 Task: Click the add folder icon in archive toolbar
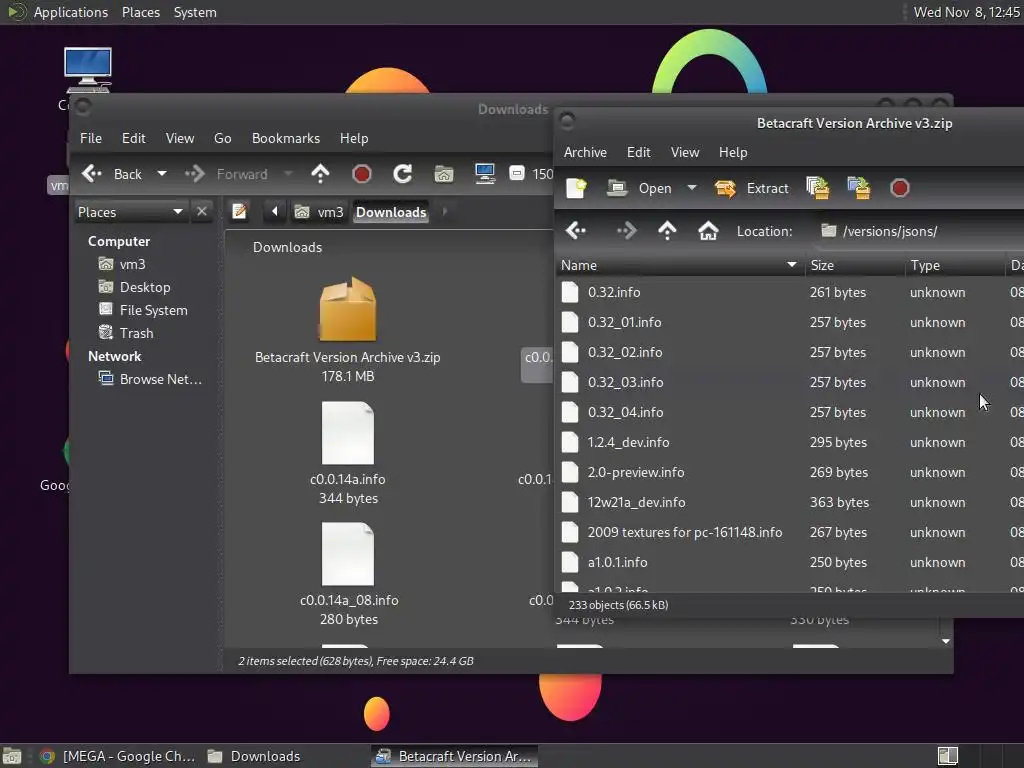click(x=859, y=188)
